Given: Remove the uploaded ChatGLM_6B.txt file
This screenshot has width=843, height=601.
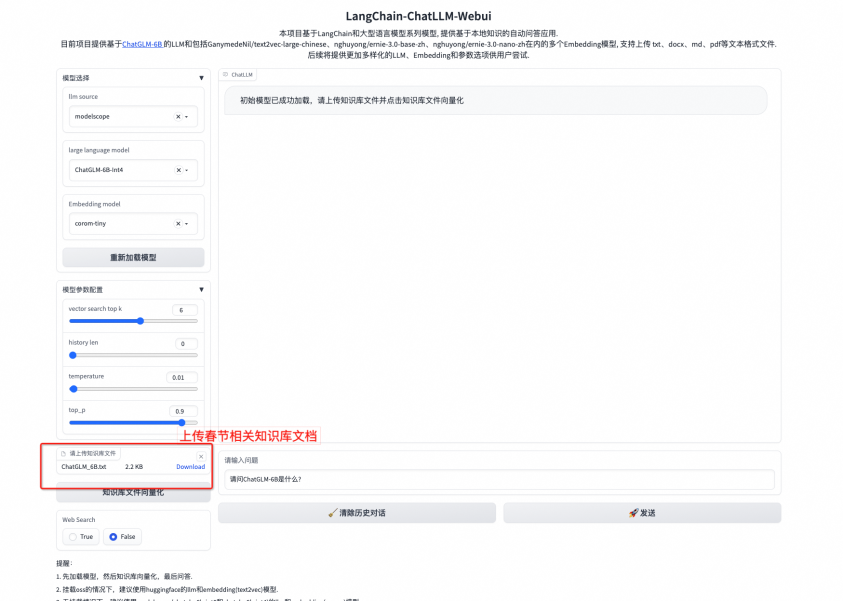Looking at the screenshot, I should click(201, 456).
